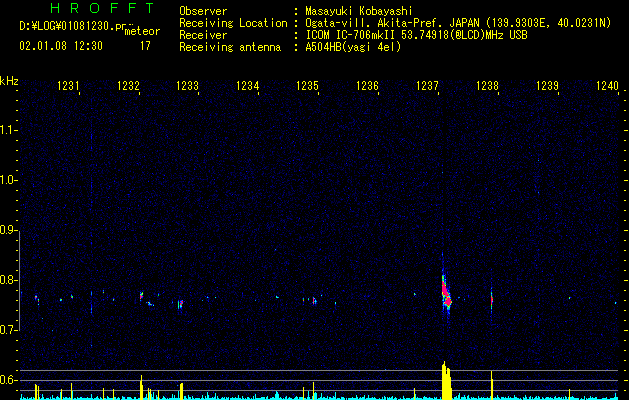Select antenna value A504HB(yagi 4el)

(353, 47)
